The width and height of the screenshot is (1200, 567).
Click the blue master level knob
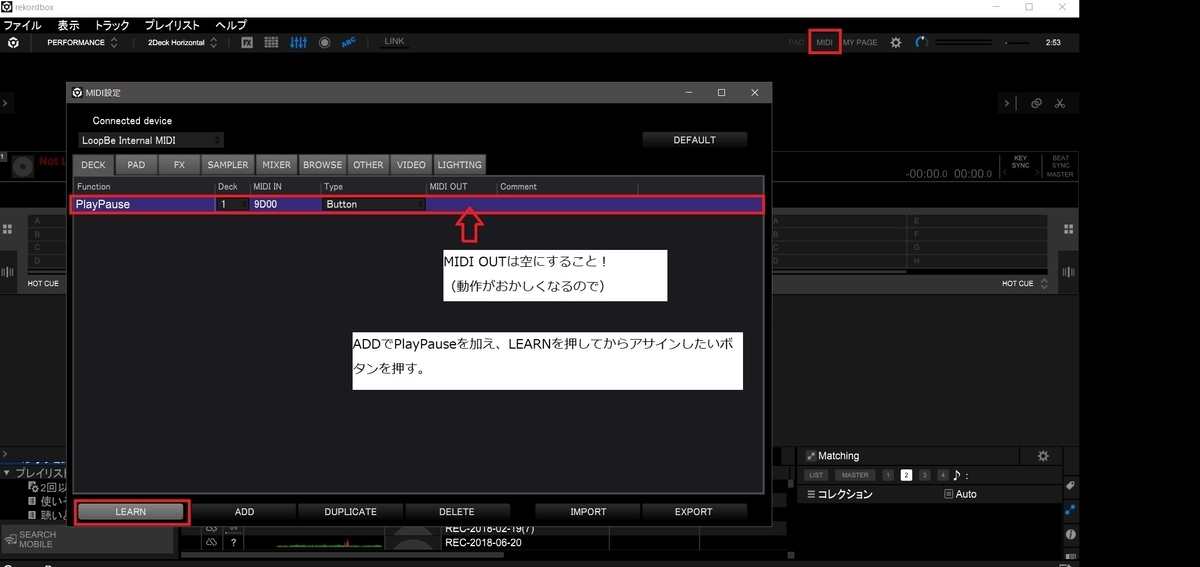click(x=921, y=43)
